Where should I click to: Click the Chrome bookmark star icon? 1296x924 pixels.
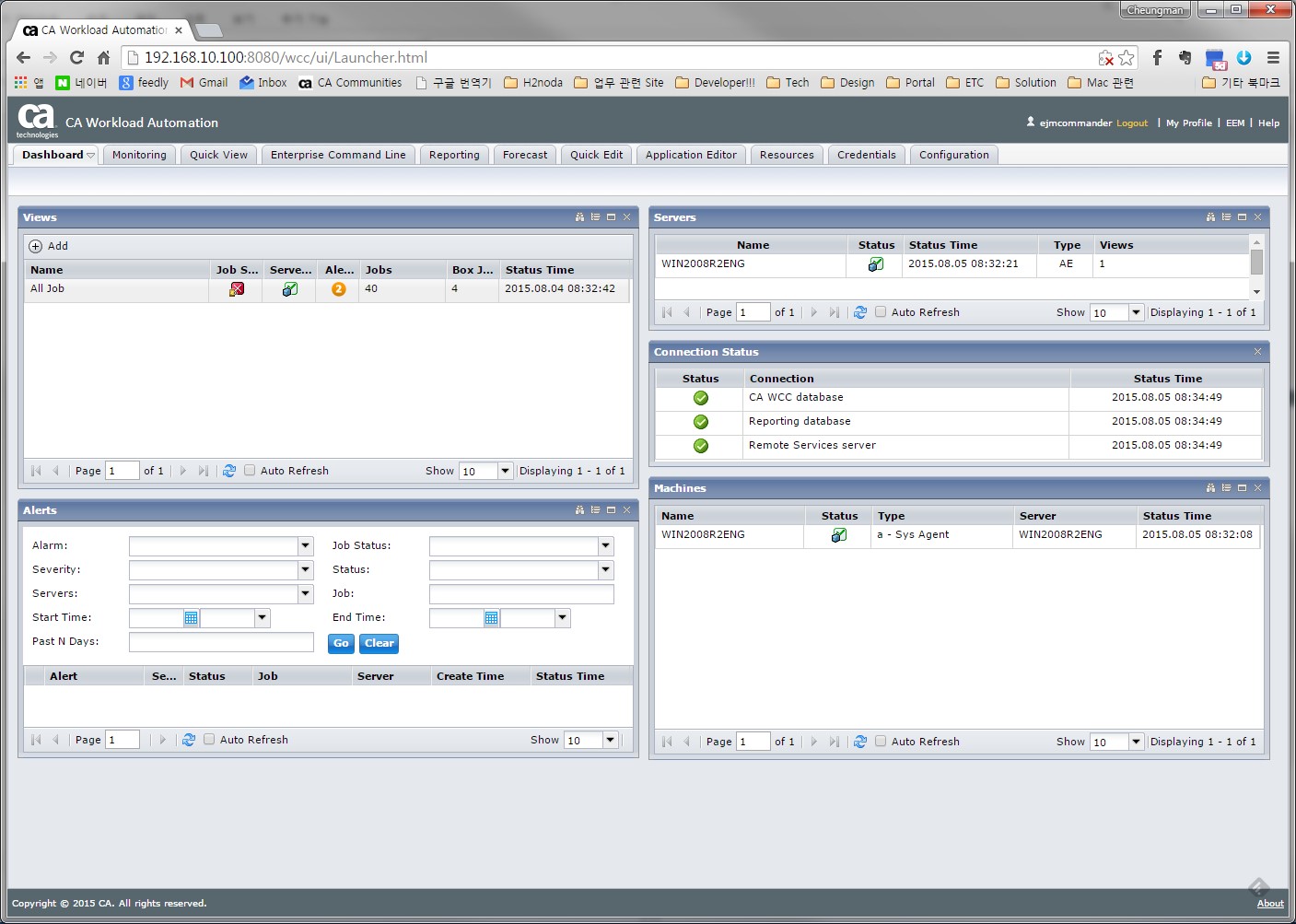coord(1127,57)
